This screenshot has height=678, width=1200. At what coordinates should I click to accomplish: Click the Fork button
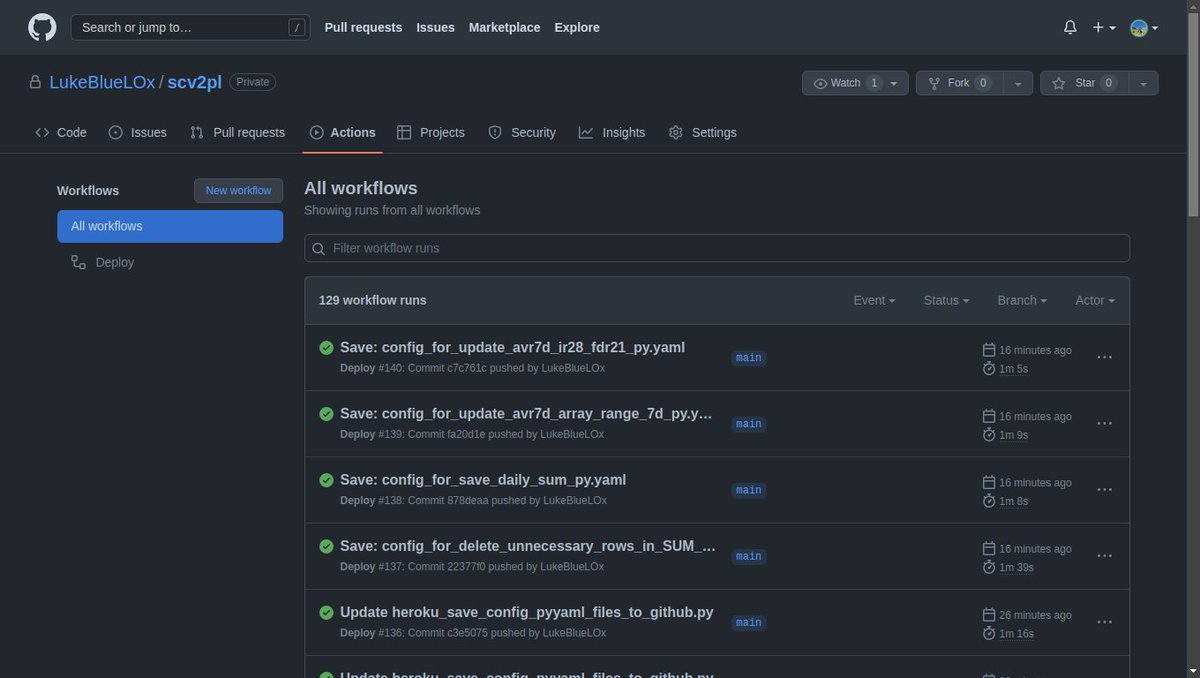(958, 83)
